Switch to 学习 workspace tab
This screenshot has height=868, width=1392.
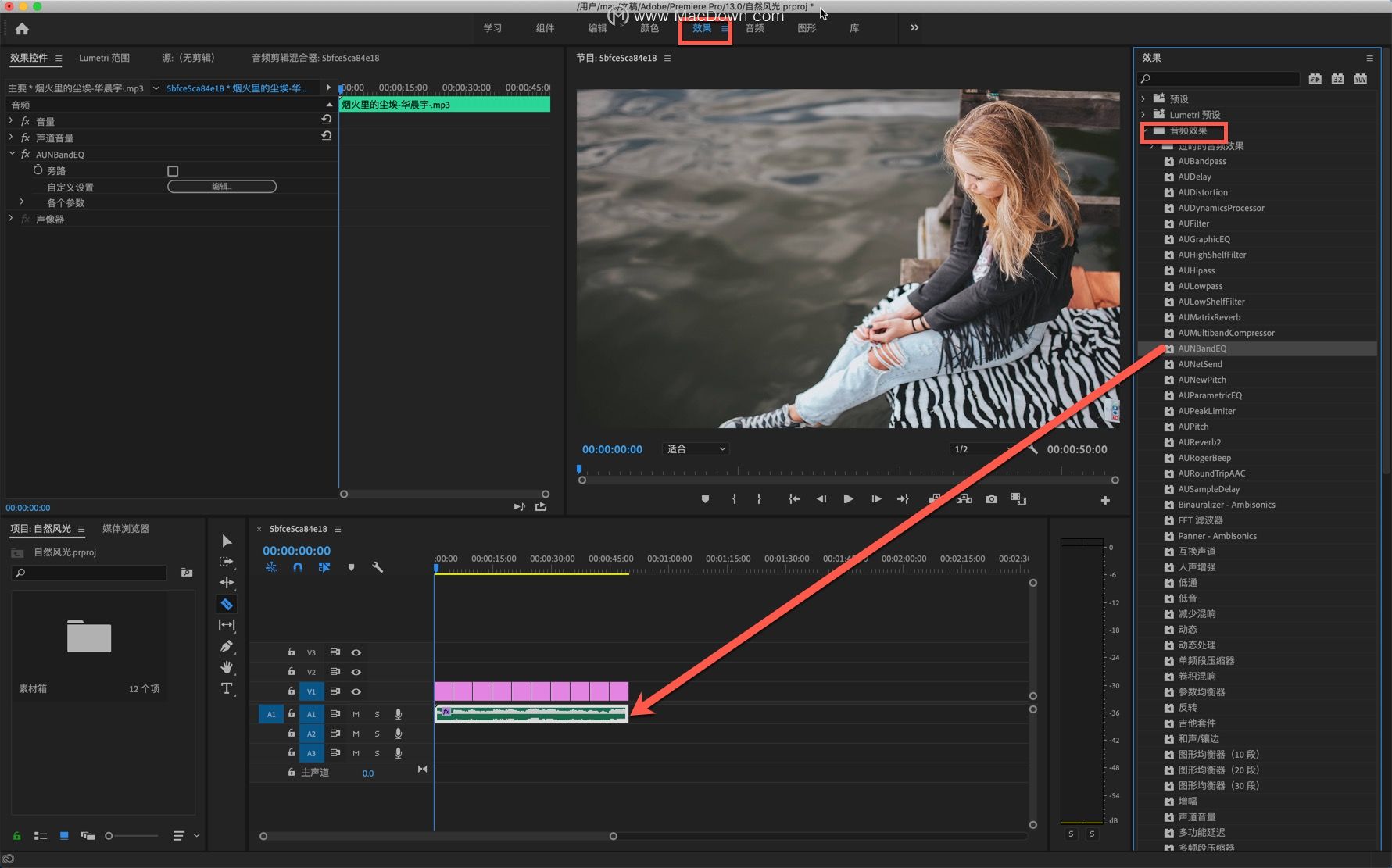coord(492,28)
